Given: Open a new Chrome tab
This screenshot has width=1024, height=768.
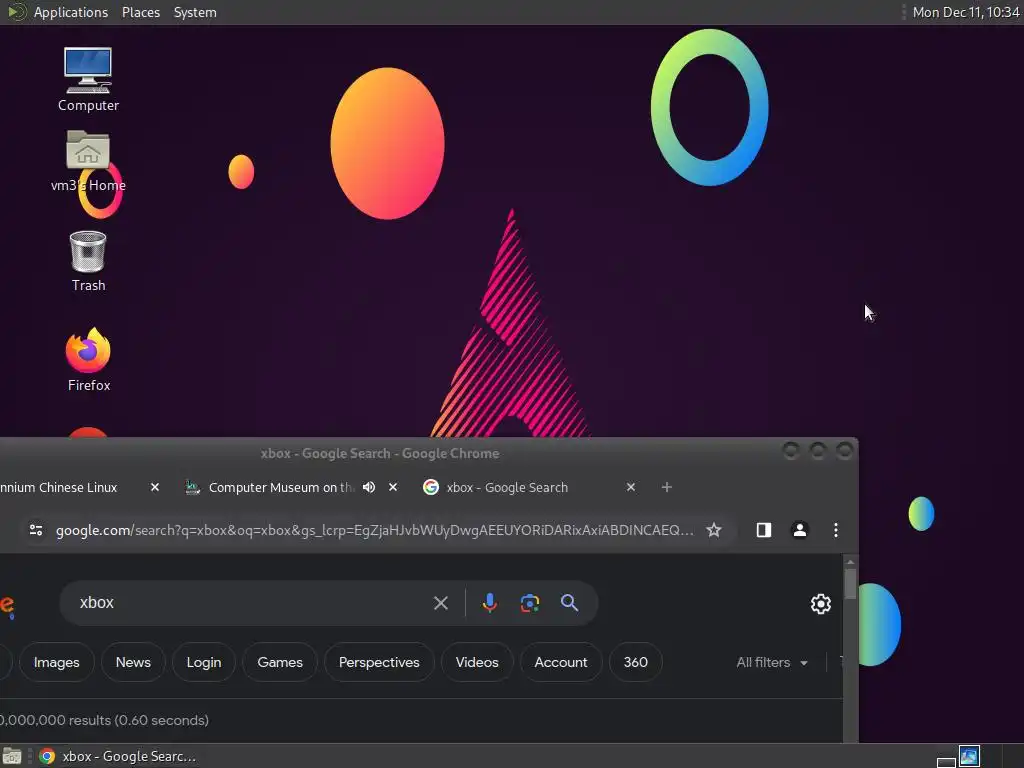Looking at the screenshot, I should point(667,487).
